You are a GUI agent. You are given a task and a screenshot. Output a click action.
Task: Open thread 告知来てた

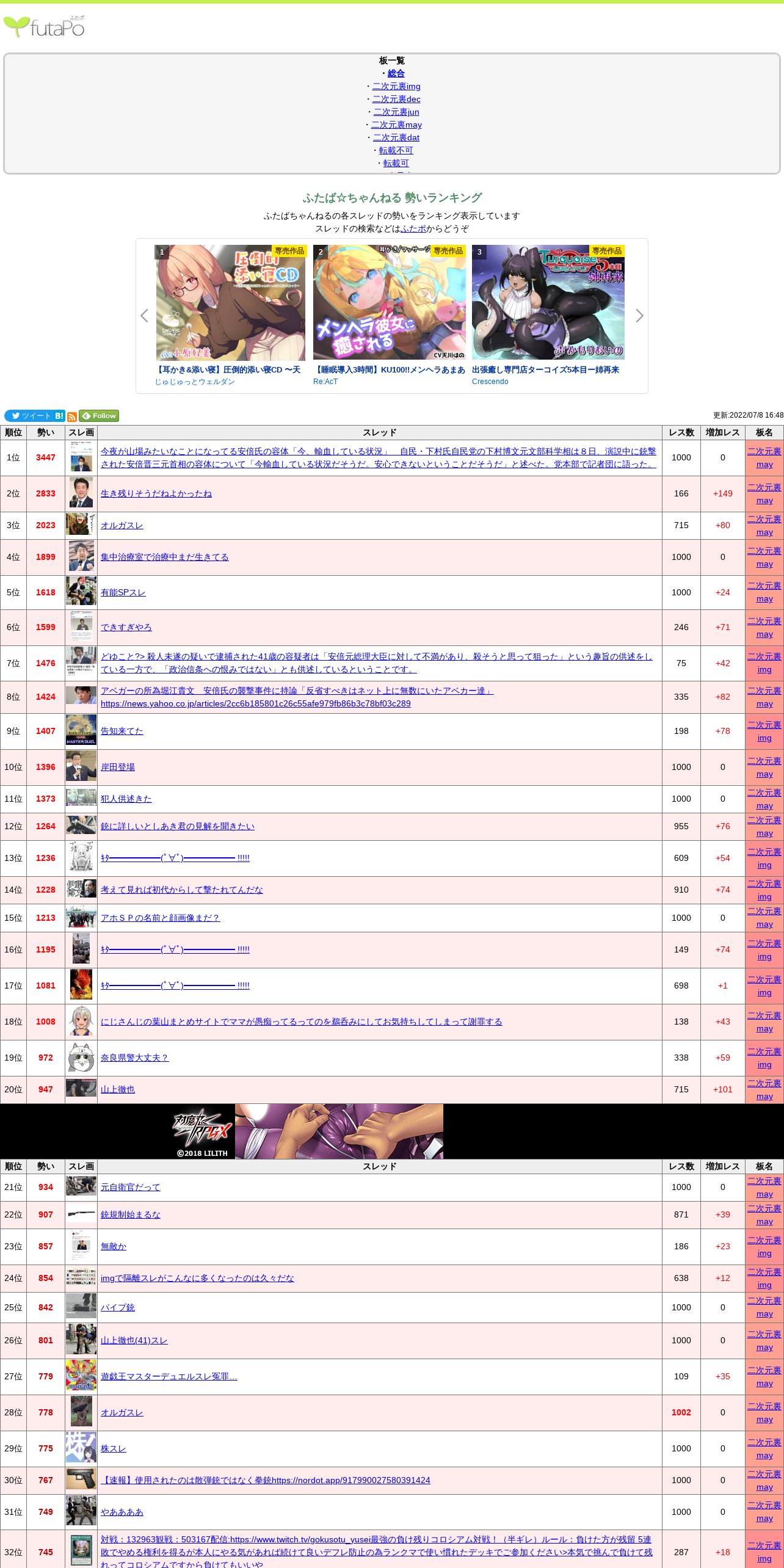[x=122, y=731]
